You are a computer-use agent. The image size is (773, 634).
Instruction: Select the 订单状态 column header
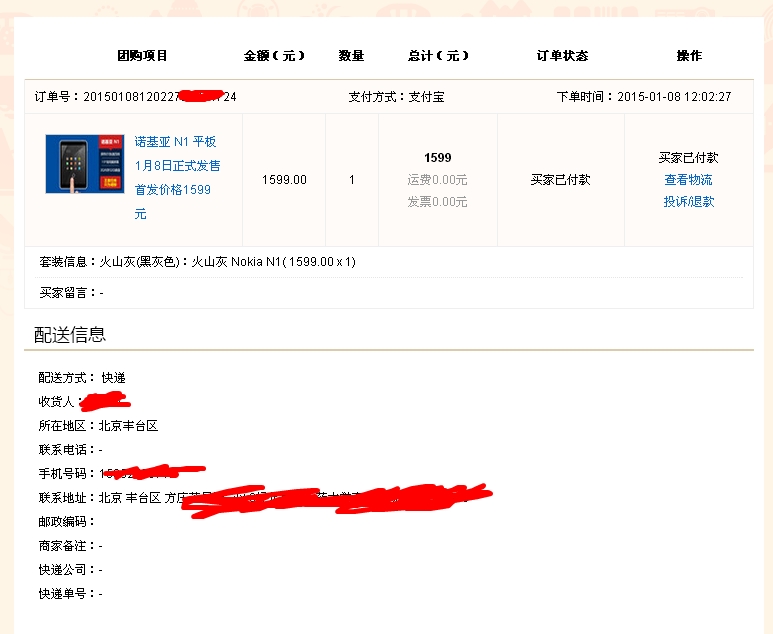click(x=562, y=56)
